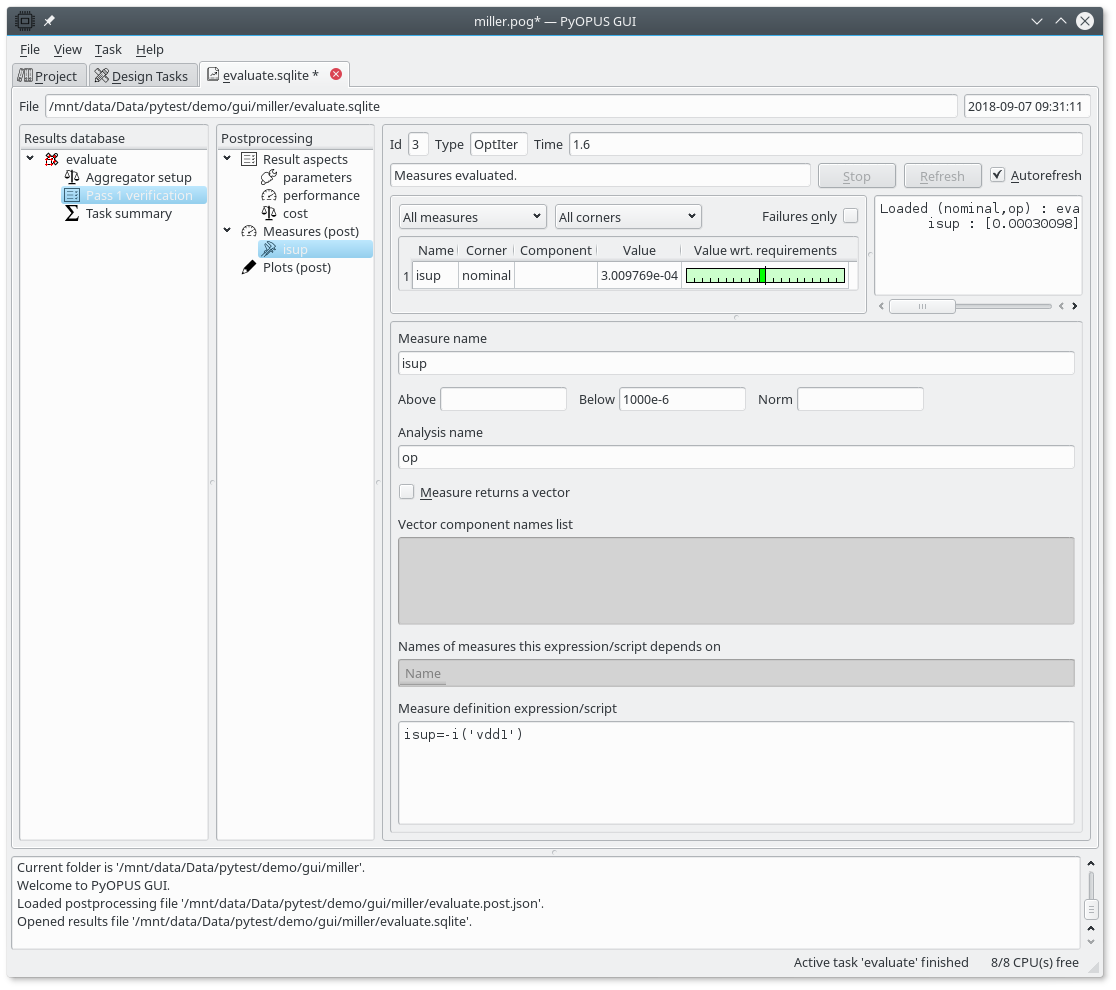The width and height of the screenshot is (1116, 990).
Task: Click the cost balance icon
Action: 269,213
